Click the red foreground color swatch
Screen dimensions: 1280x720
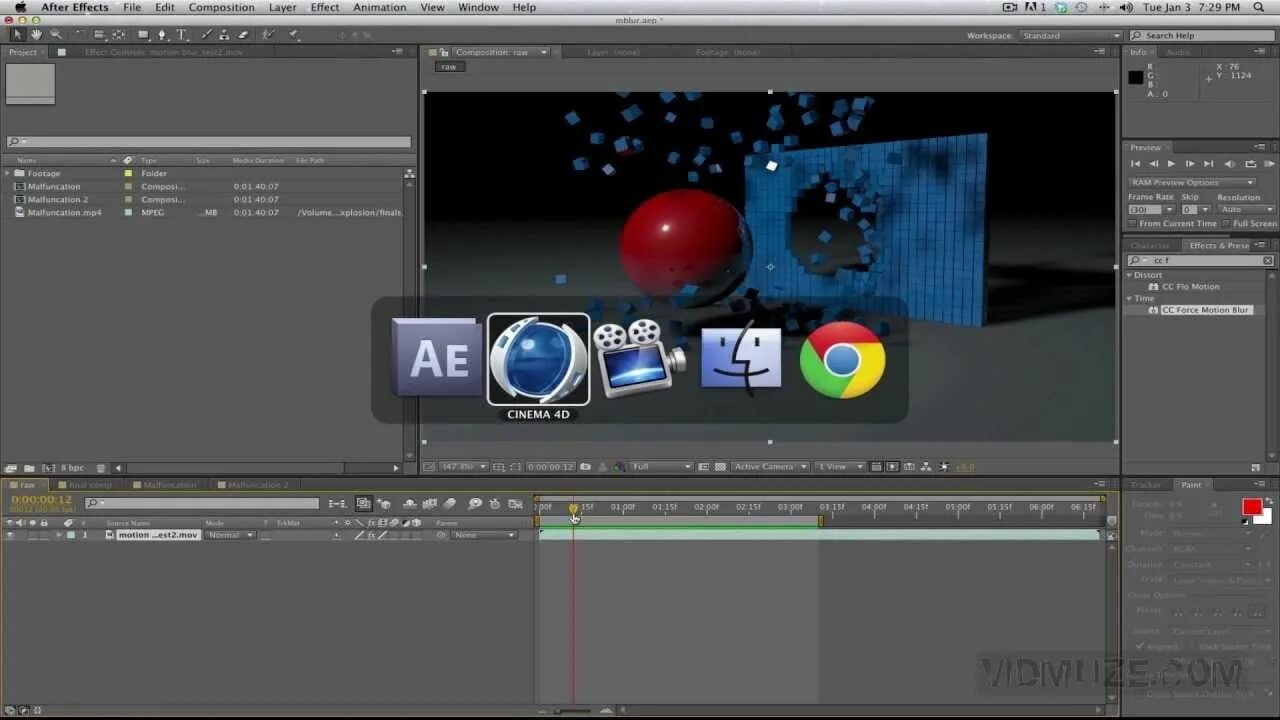pos(1252,507)
